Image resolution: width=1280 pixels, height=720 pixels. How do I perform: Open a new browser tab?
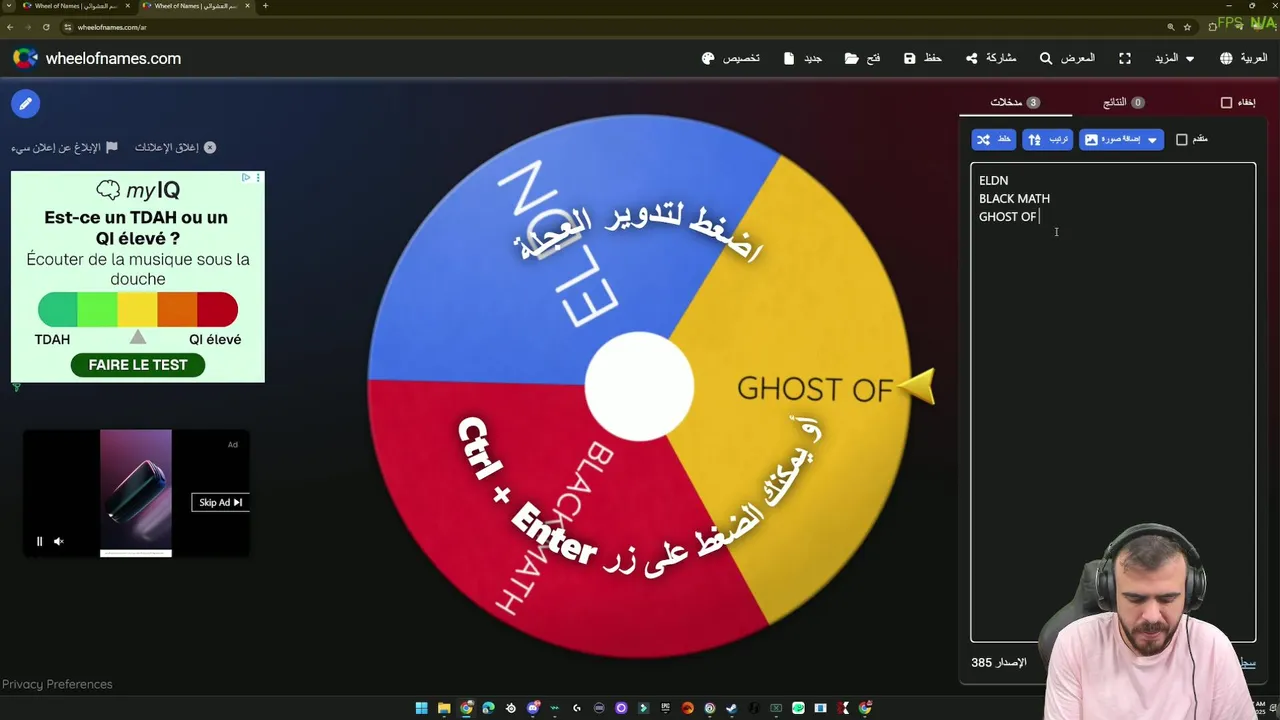click(265, 6)
